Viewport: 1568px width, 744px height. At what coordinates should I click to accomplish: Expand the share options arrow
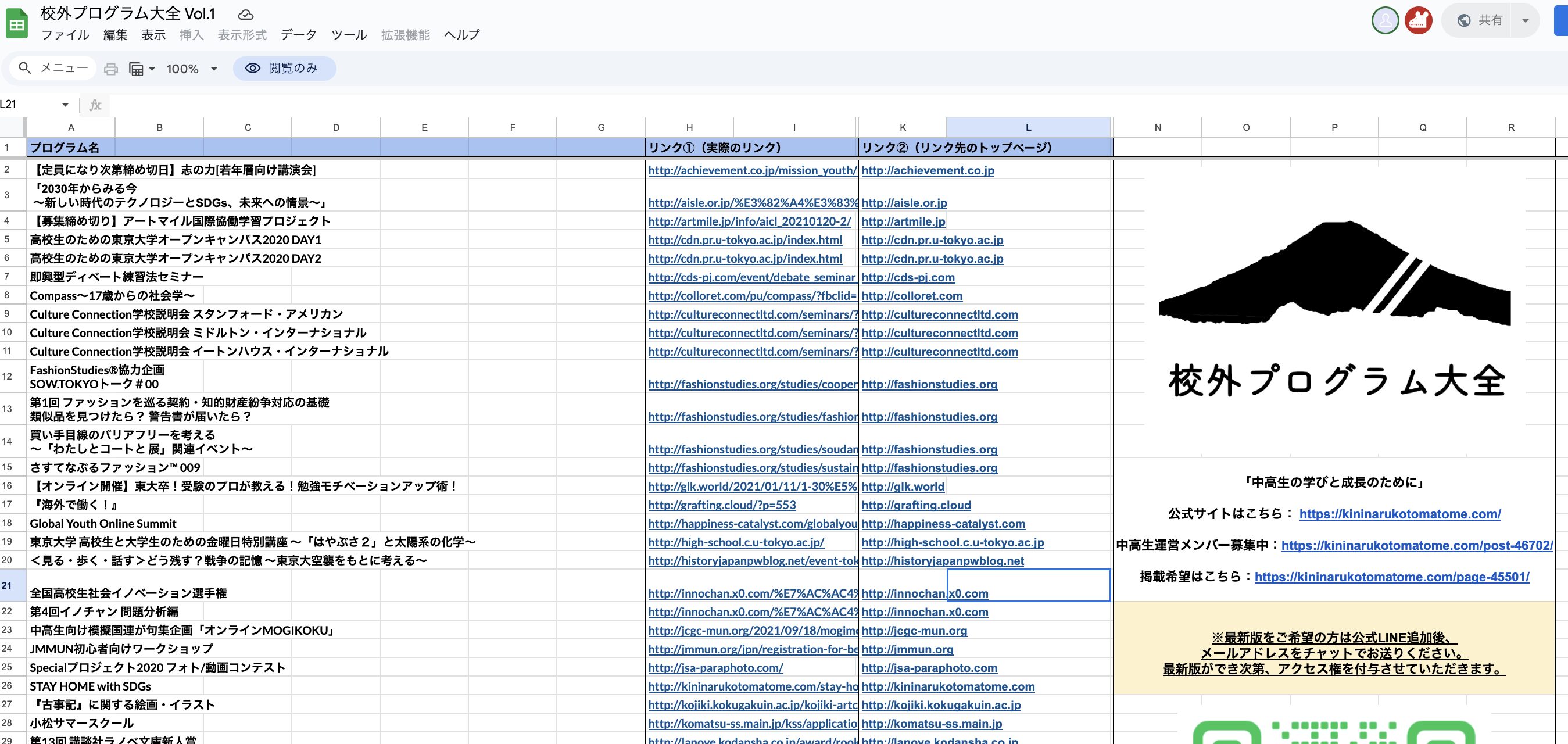1526,20
